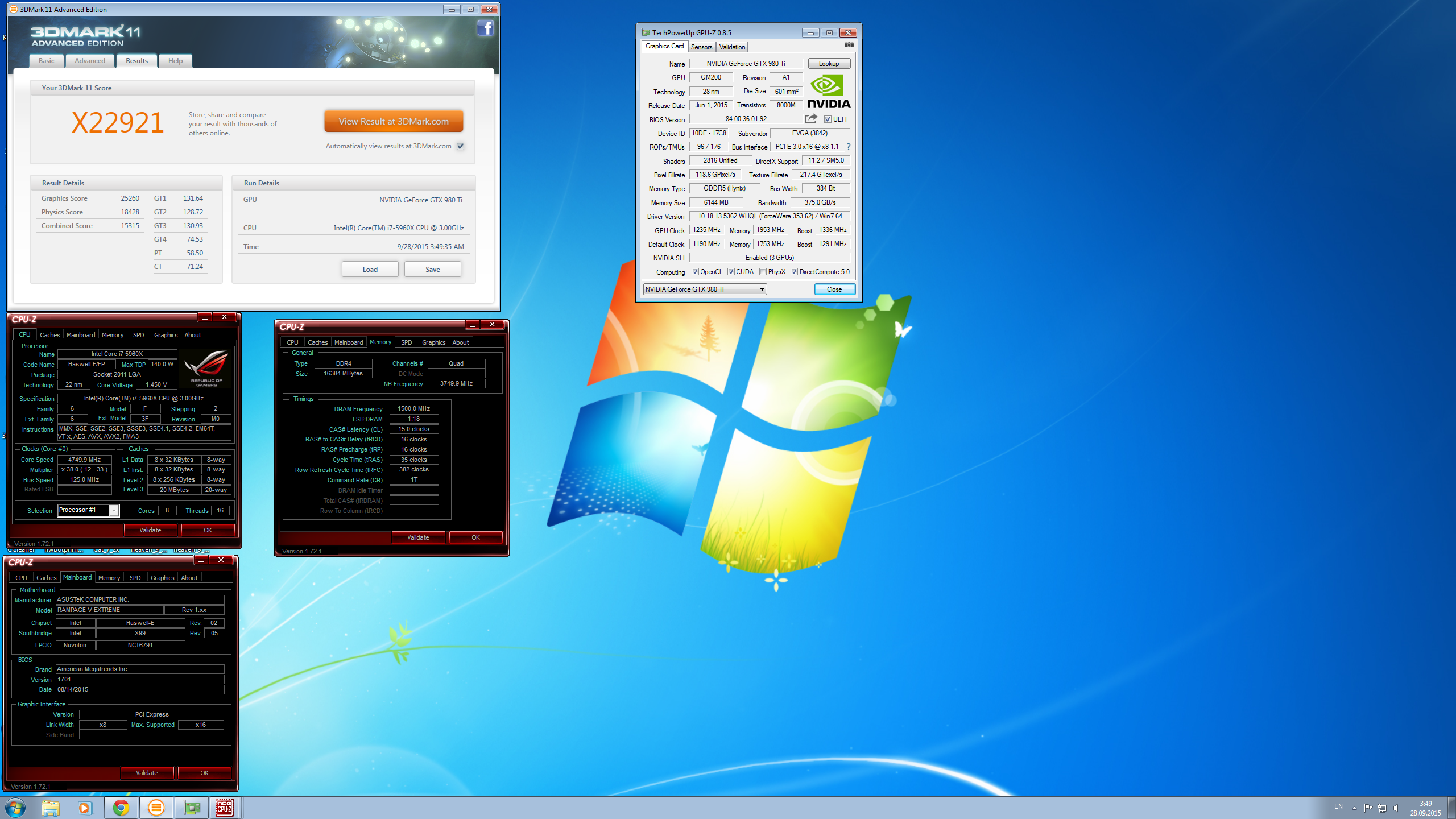Switch to the Basic tab in 3DMark
1456x819 pixels.
click(x=47, y=61)
